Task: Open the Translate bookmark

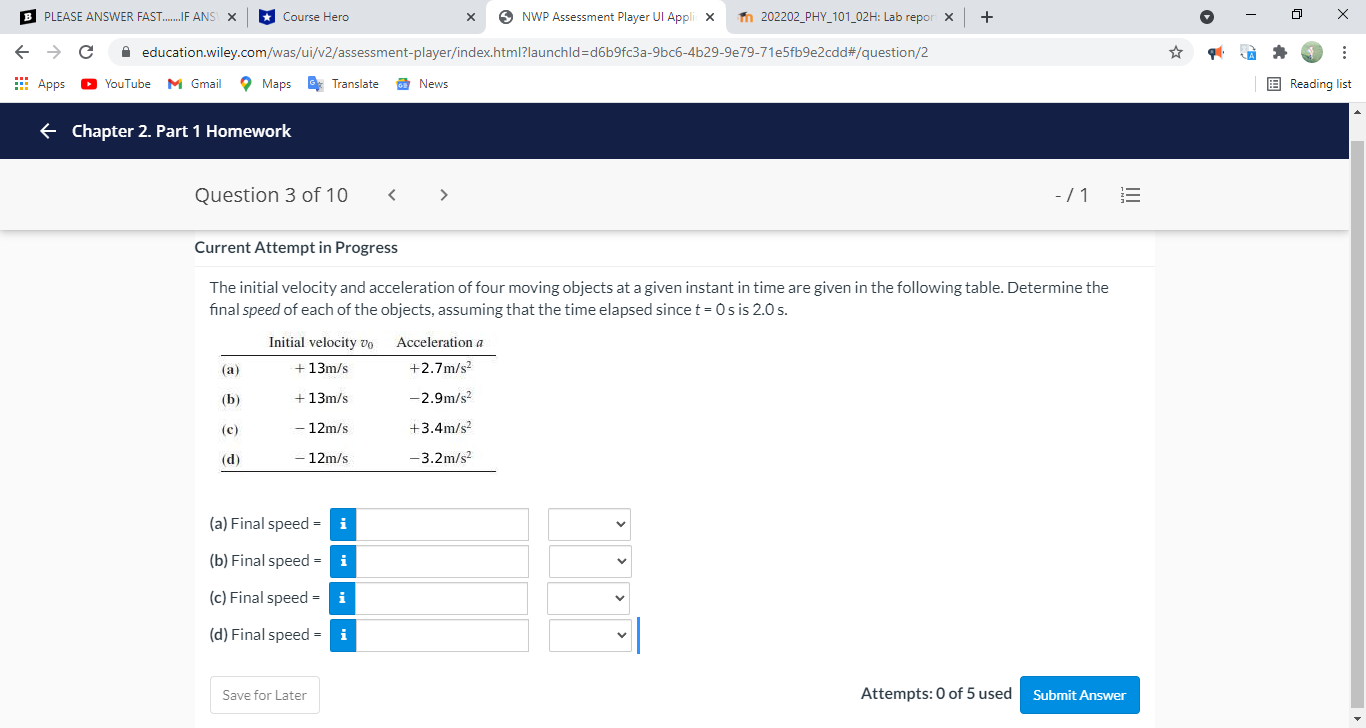Action: 344,84
